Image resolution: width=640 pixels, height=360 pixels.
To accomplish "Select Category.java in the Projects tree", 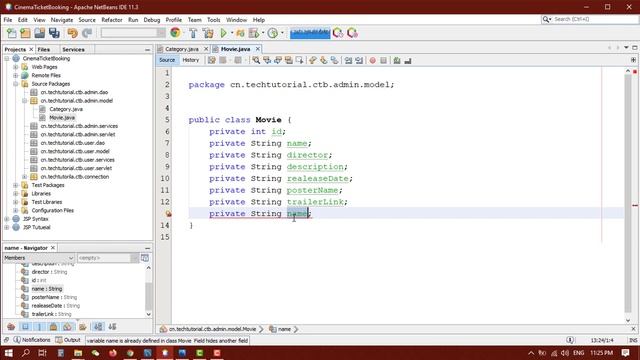I will (x=66, y=109).
